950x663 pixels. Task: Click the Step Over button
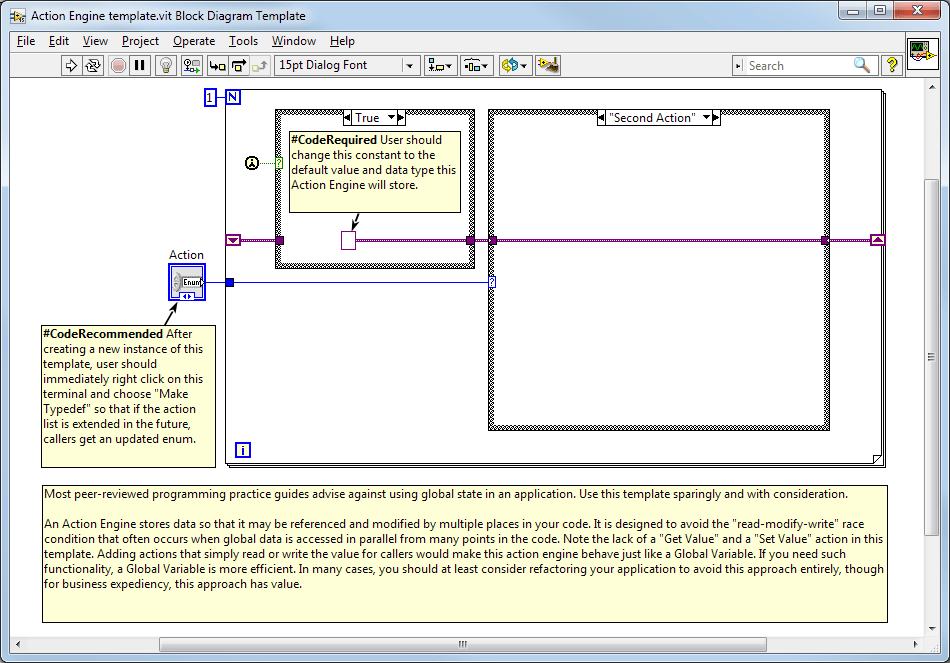239,65
